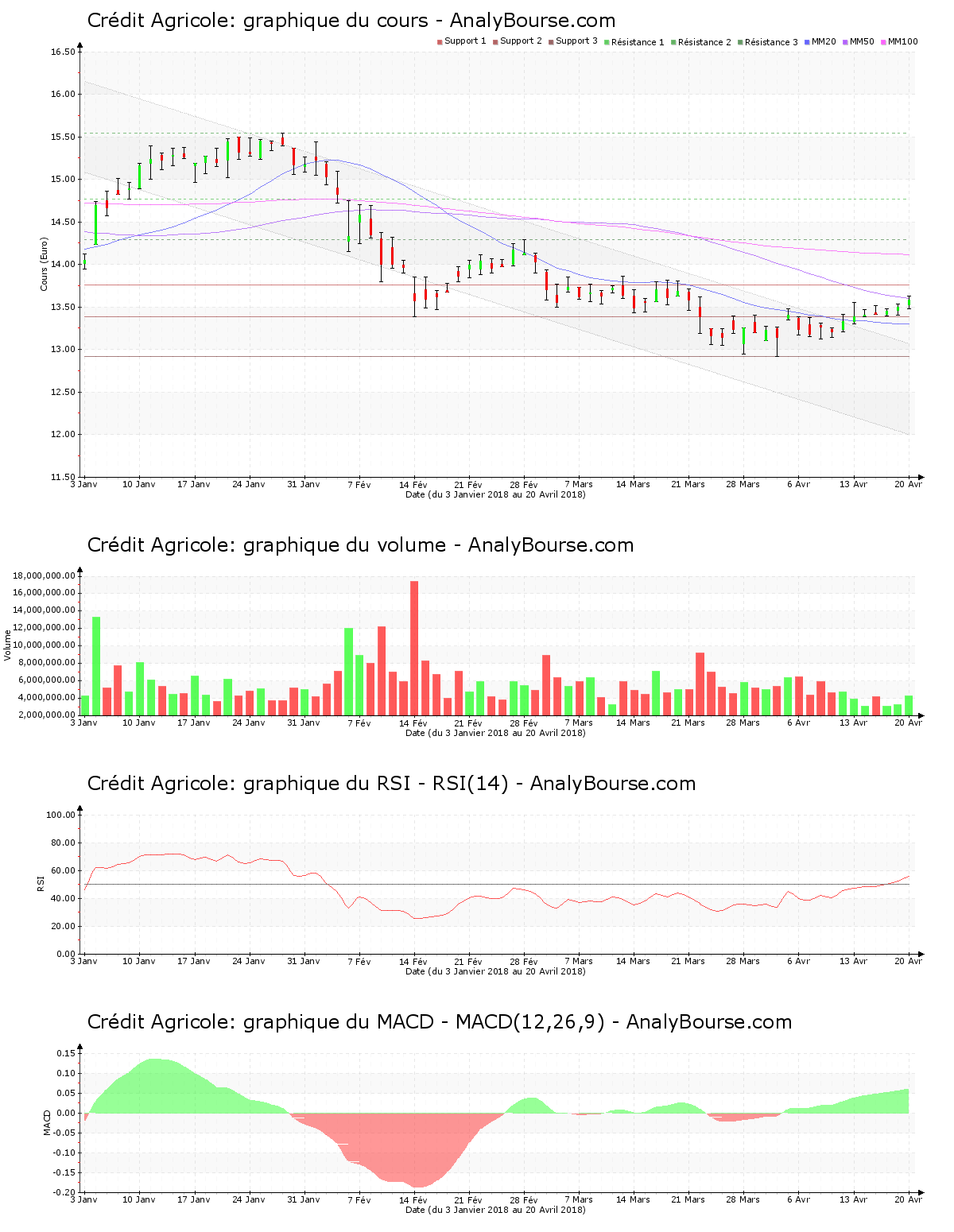
Task: Click the MM20 blue legend square
Action: pyautogui.click(x=807, y=42)
